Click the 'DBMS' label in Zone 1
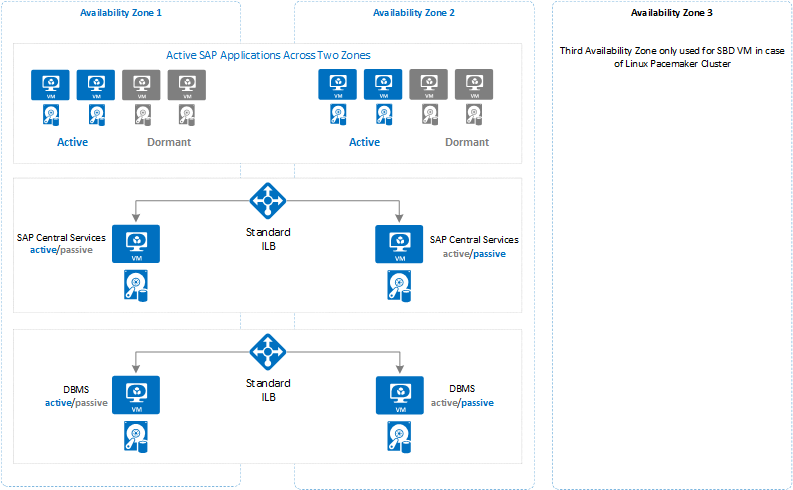The height and width of the screenshot is (490, 793). [x=76, y=390]
